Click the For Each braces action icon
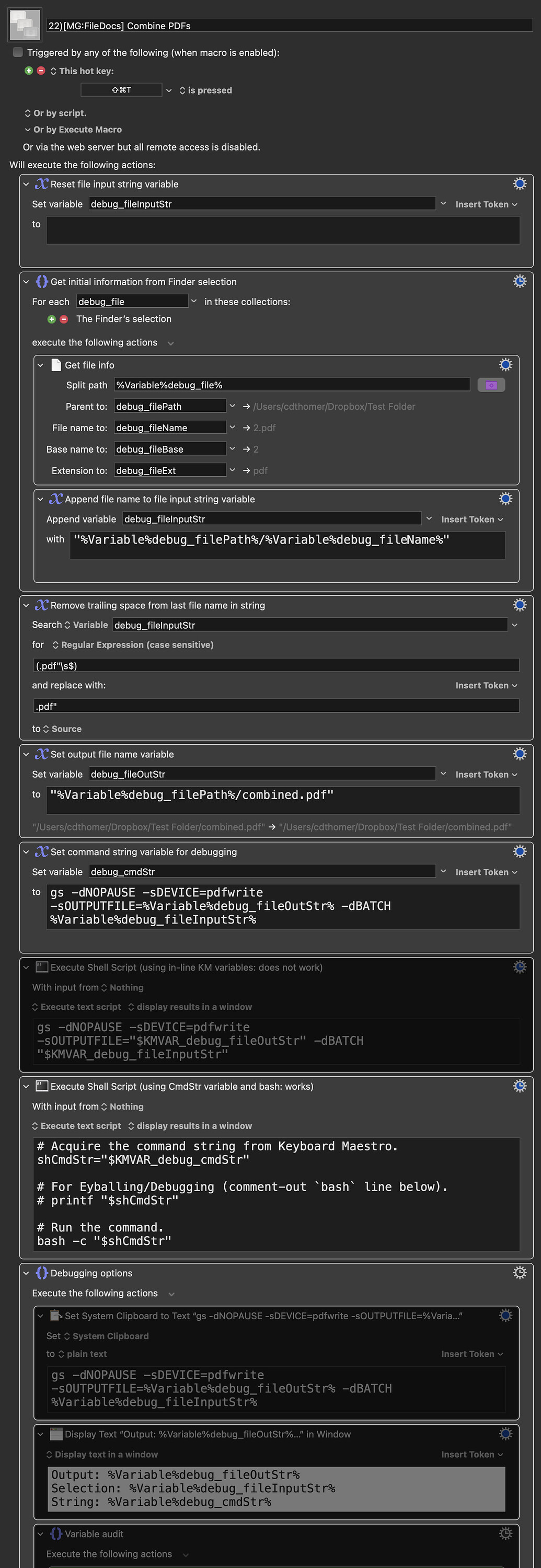The width and height of the screenshot is (541, 1568). click(42, 282)
